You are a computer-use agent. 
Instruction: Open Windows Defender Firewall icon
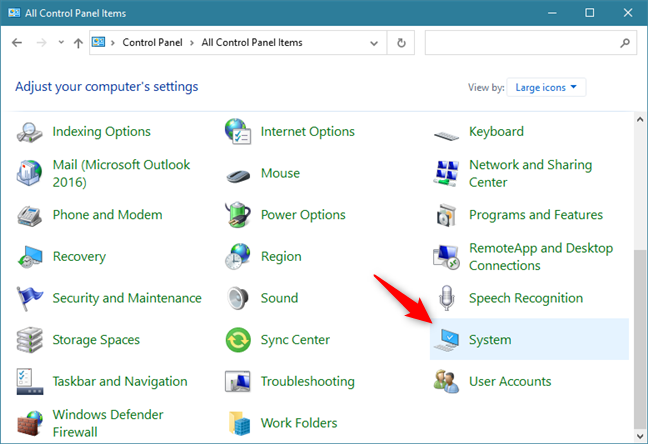tap(30, 423)
